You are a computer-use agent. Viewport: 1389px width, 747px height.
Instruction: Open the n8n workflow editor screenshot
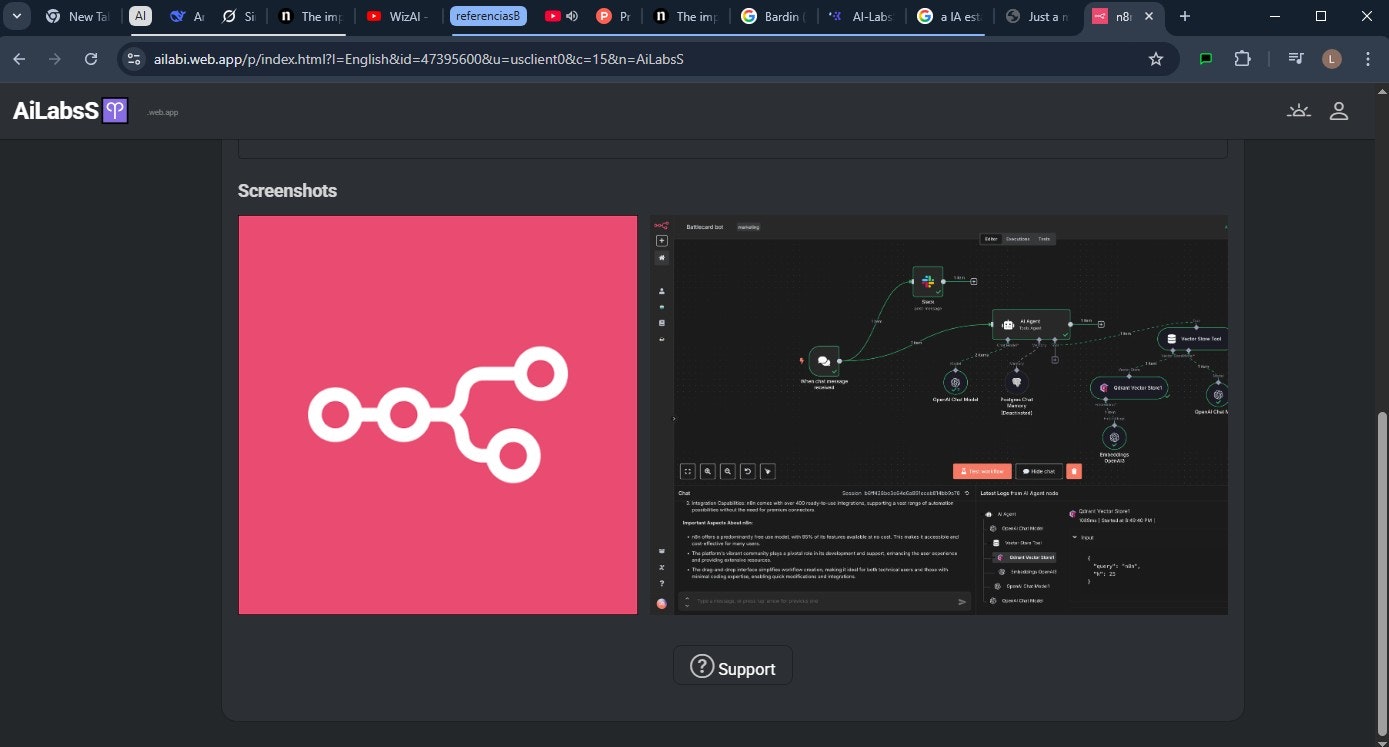pyautogui.click(x=939, y=415)
